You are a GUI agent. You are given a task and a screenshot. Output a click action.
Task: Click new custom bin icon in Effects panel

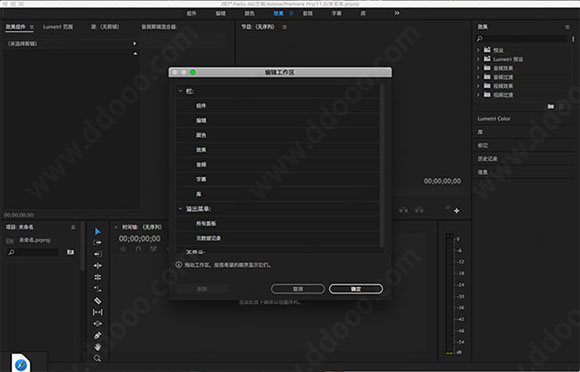[551, 106]
